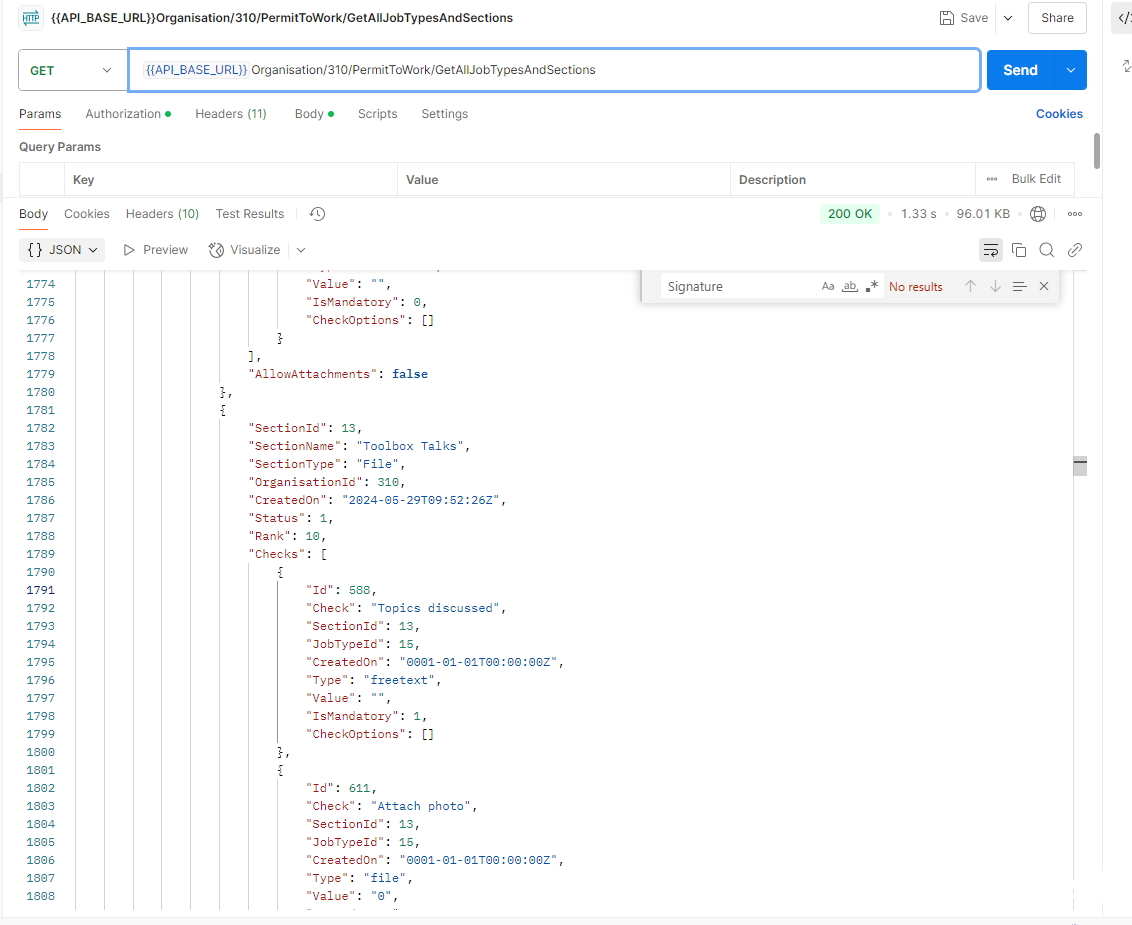The width and height of the screenshot is (1132, 925).
Task: Open the JSON format dropdown
Action: tap(64, 250)
